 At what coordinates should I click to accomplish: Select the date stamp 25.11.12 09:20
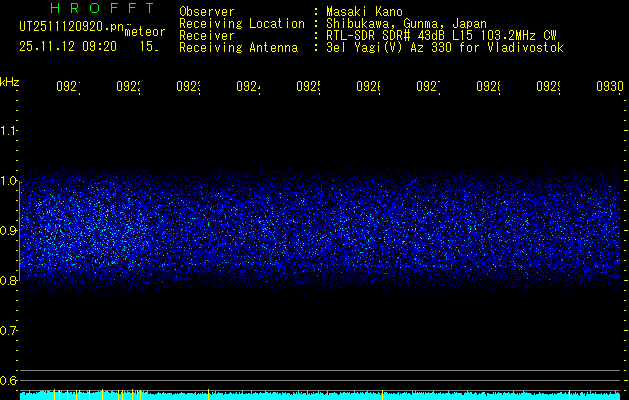tap(68, 47)
